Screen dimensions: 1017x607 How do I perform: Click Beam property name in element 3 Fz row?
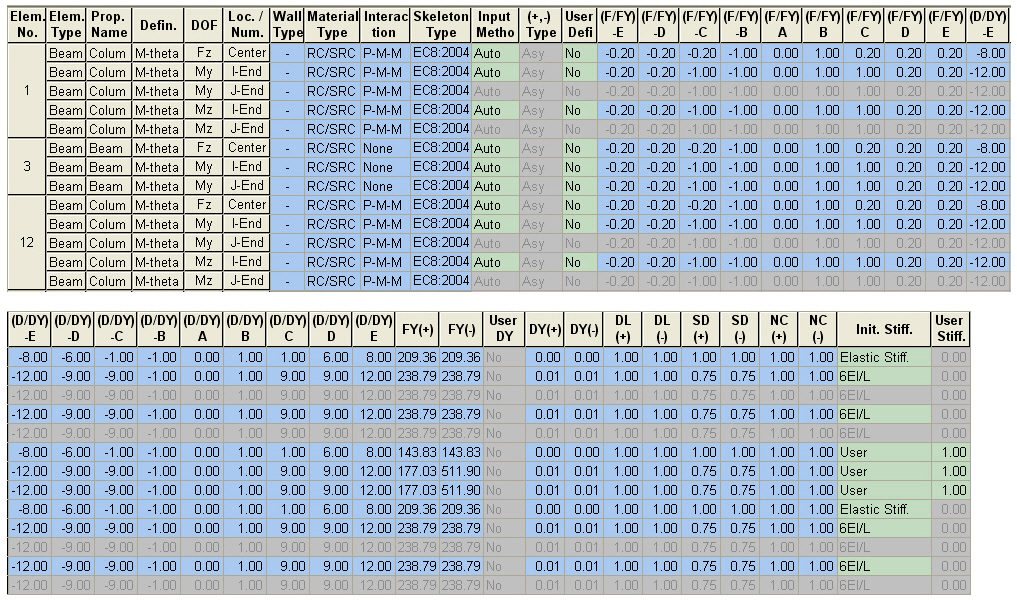[109, 148]
